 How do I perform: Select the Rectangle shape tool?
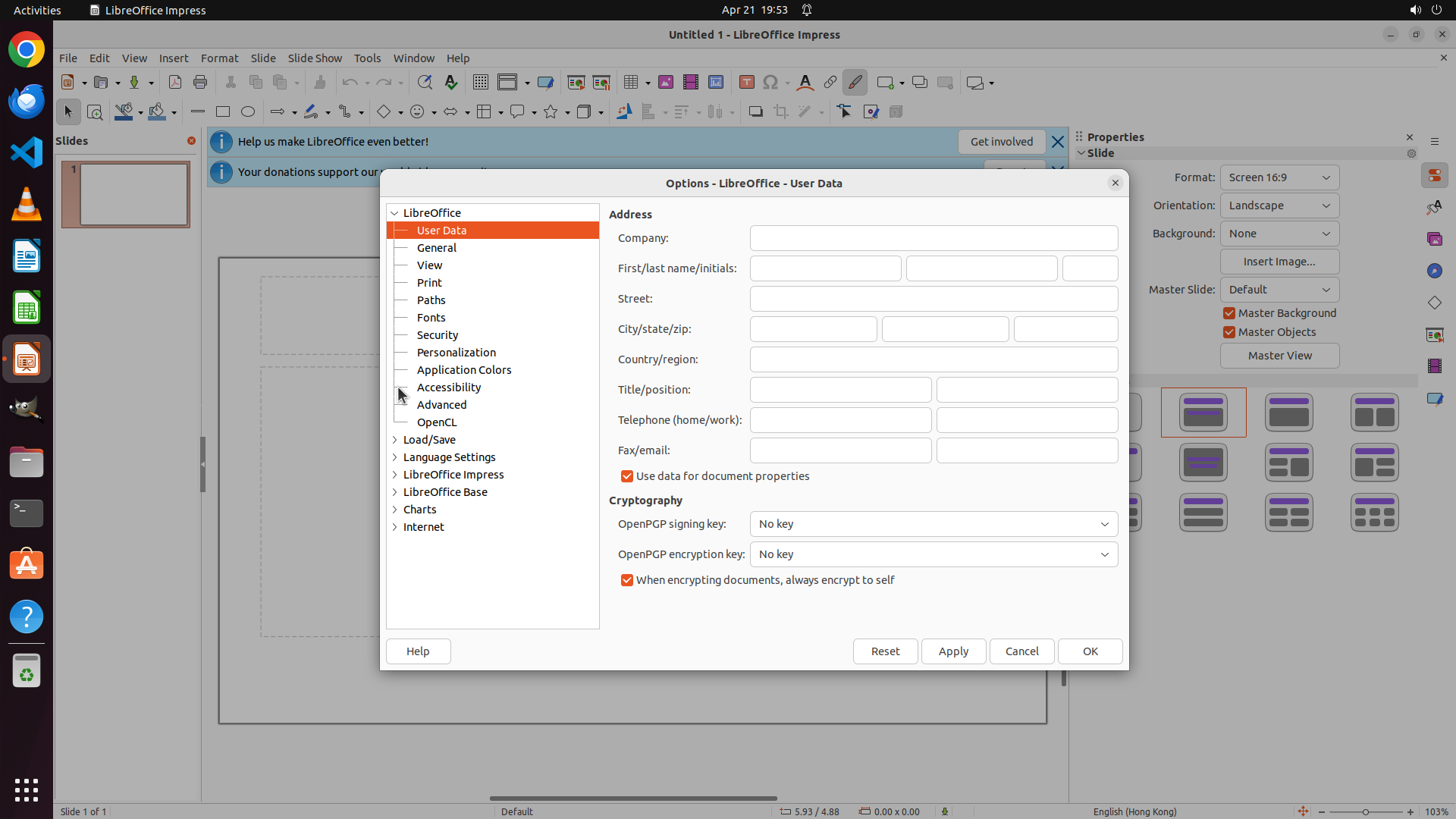(223, 112)
